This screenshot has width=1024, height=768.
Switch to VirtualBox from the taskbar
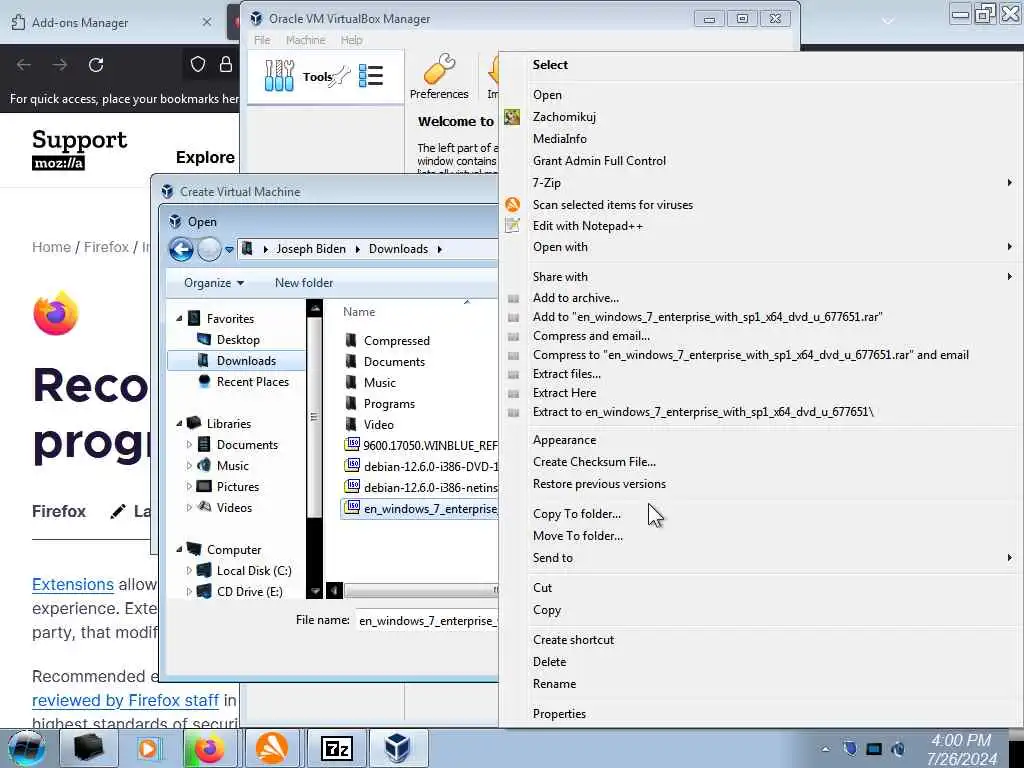(398, 748)
